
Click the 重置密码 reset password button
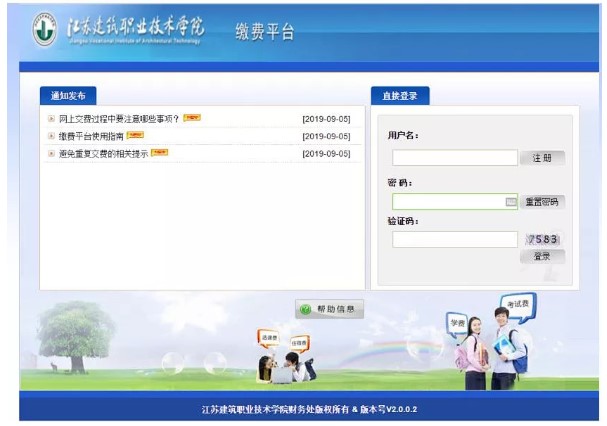coord(543,201)
